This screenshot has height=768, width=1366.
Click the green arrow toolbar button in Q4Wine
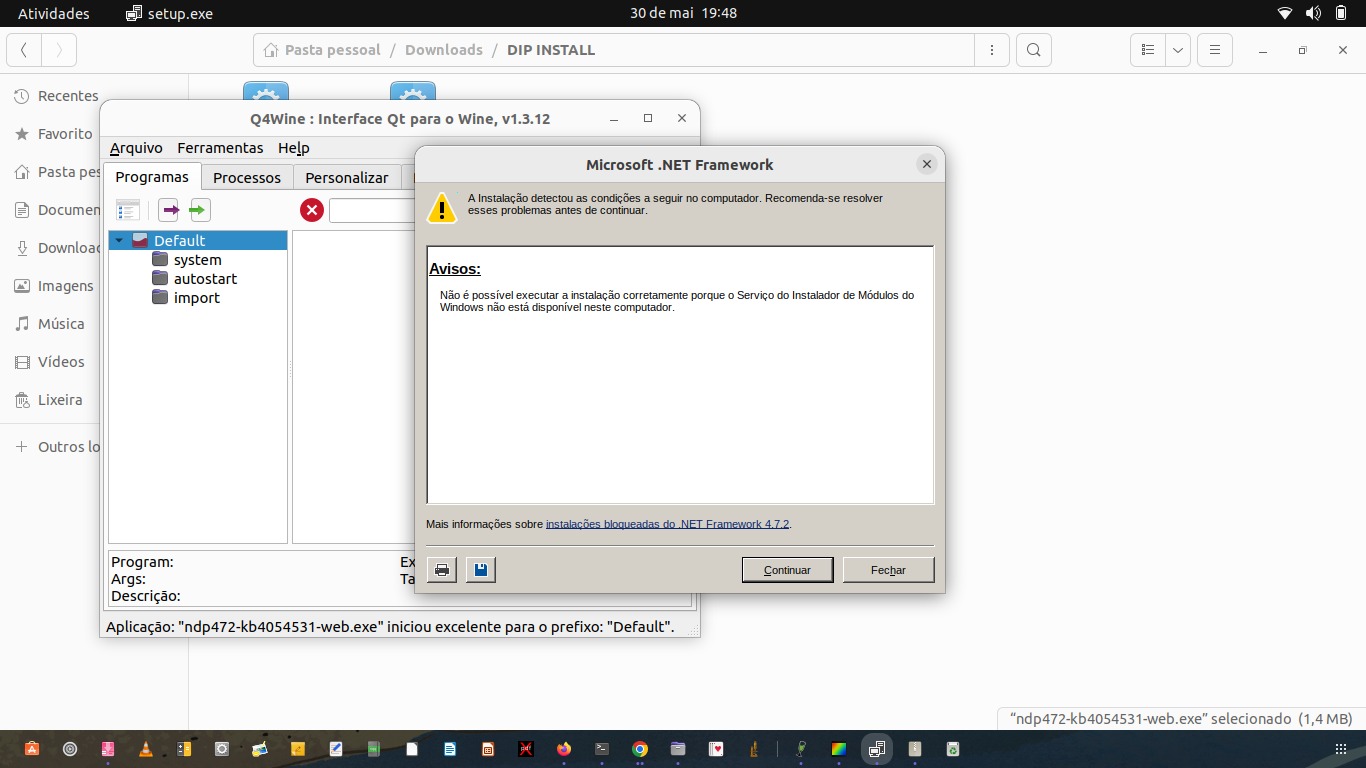[200, 210]
